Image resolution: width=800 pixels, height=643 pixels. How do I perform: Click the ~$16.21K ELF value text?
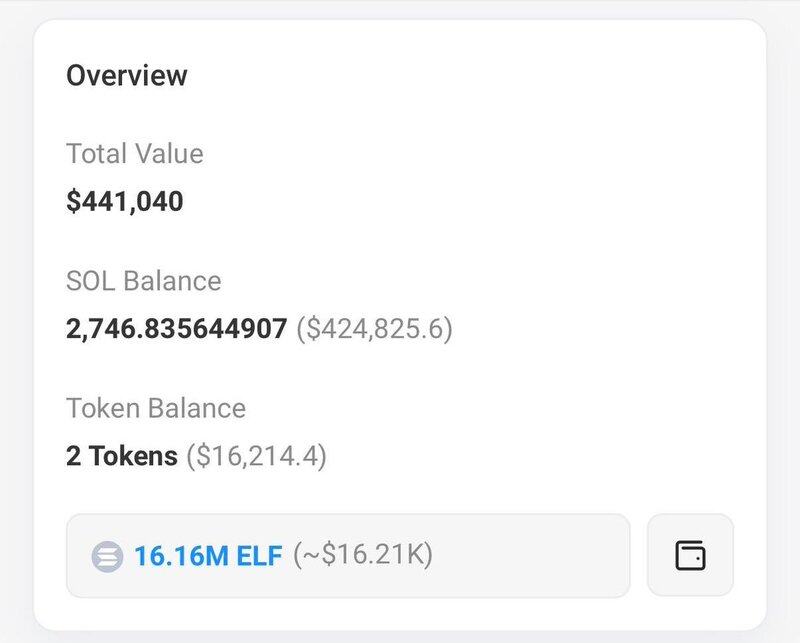click(362, 556)
